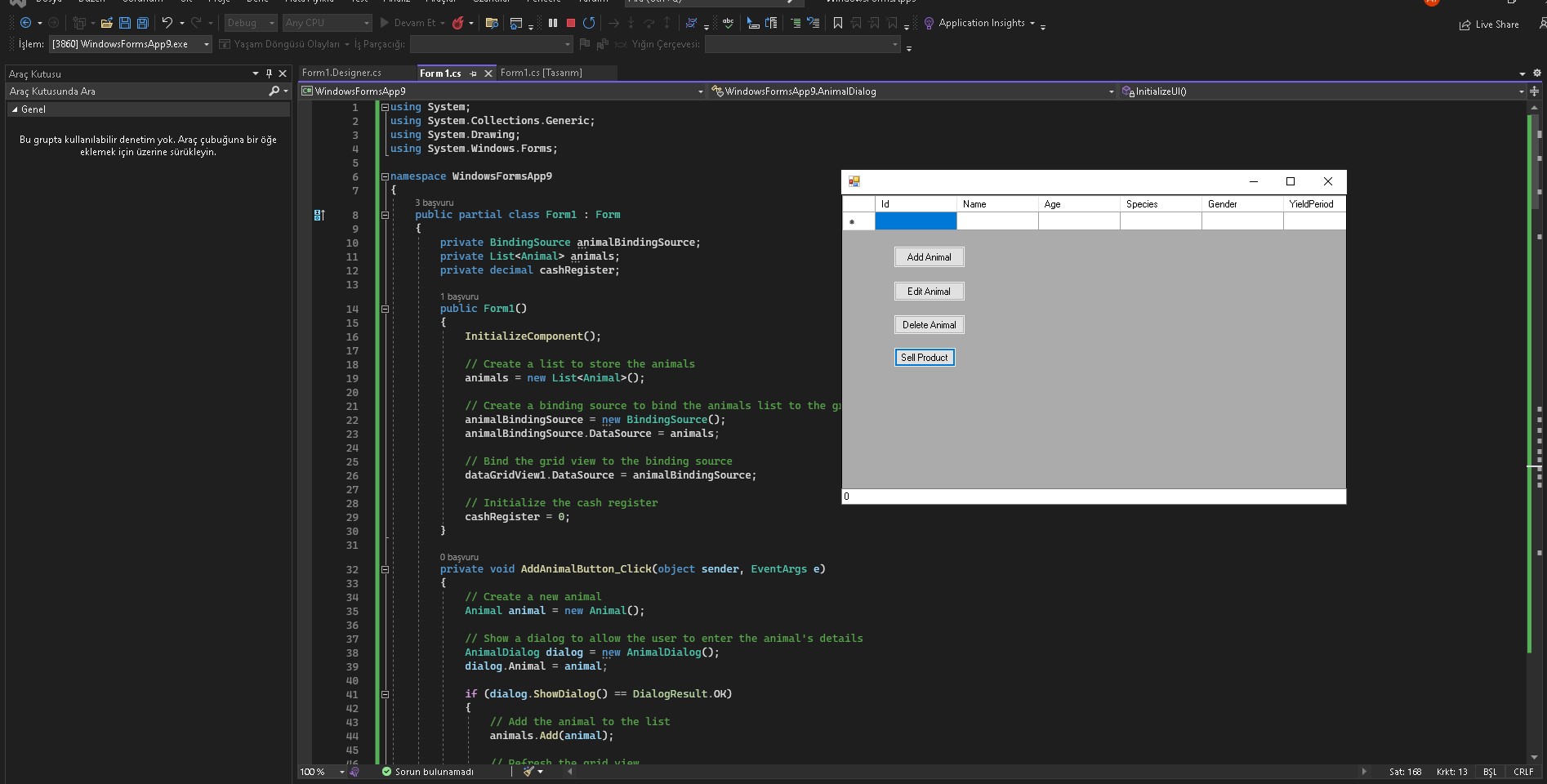
Task: Toggle a bookmark with the bookmark icon
Action: (x=838, y=23)
